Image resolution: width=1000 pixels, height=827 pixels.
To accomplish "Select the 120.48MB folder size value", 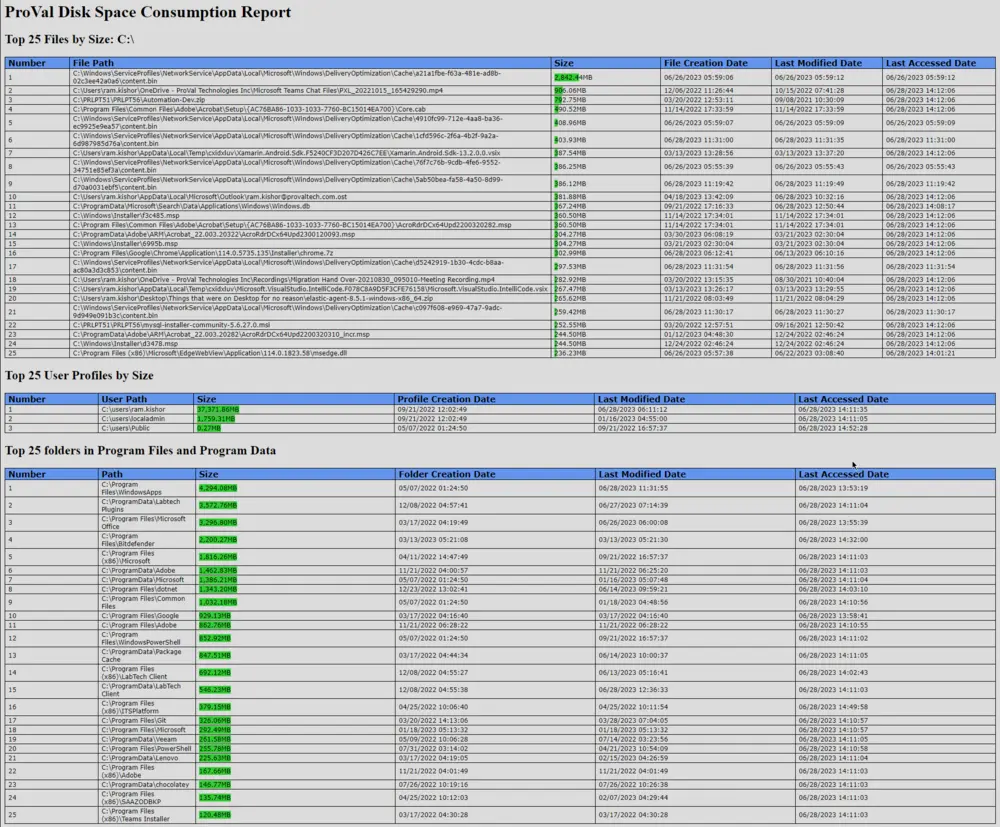I will click(214, 815).
